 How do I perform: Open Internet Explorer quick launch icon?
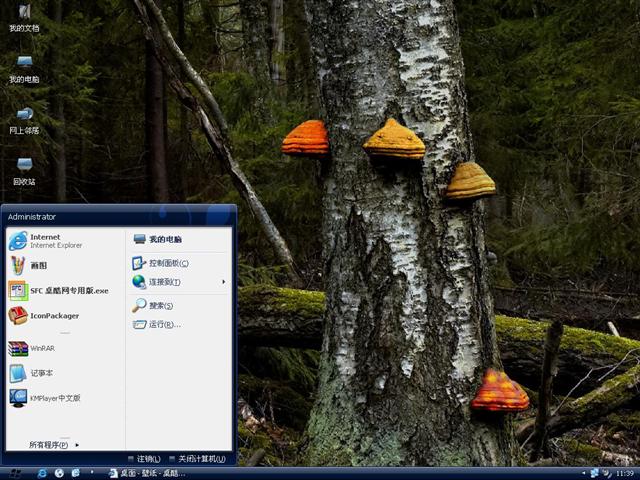pyautogui.click(x=42, y=473)
